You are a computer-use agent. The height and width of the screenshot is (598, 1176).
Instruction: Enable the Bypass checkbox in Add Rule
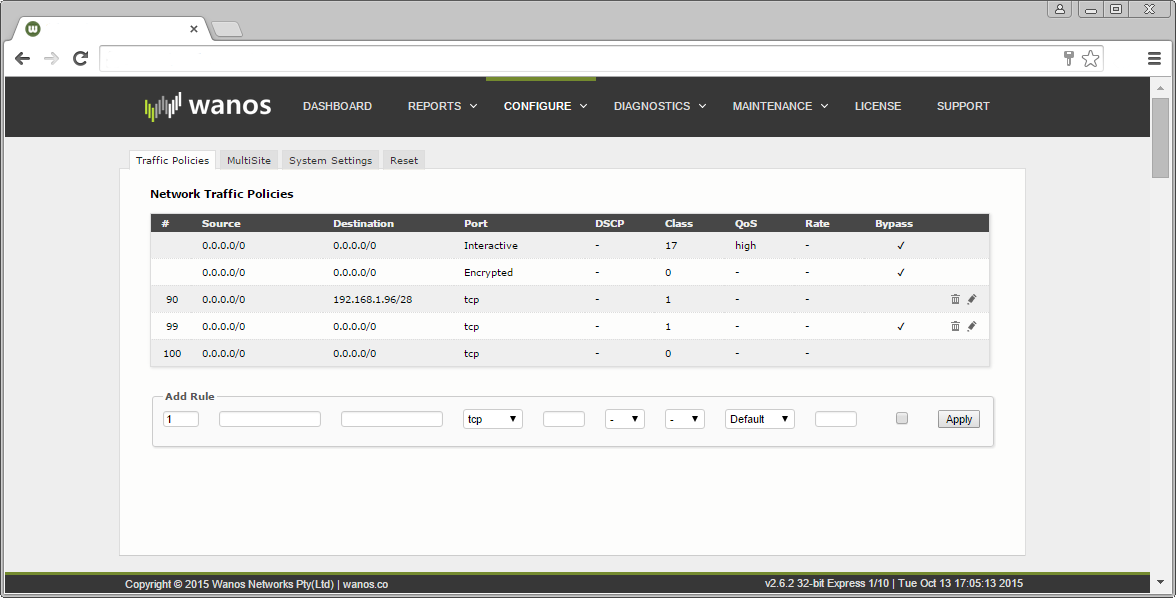click(x=901, y=418)
